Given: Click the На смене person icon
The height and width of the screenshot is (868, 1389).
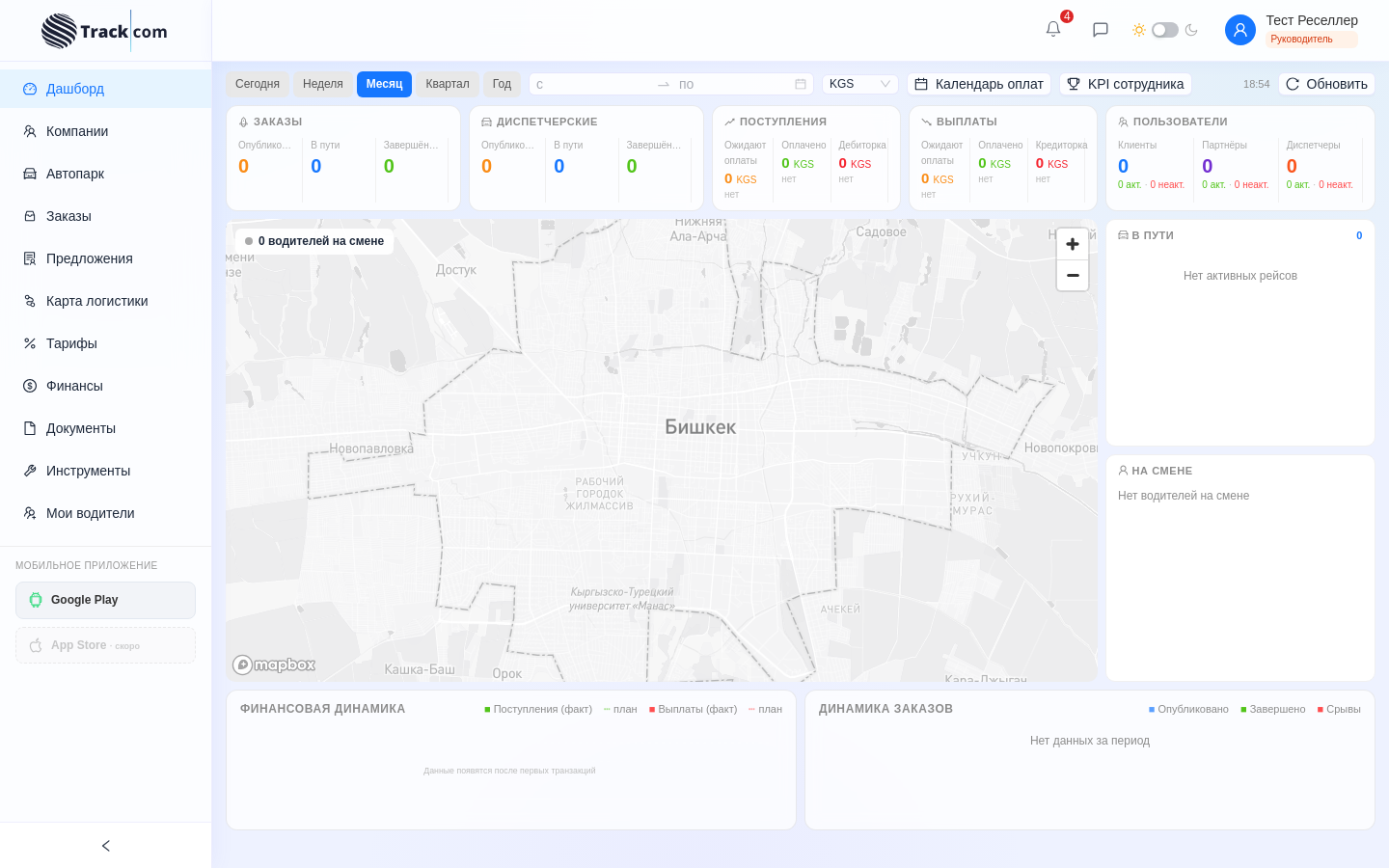Looking at the screenshot, I should (1123, 471).
